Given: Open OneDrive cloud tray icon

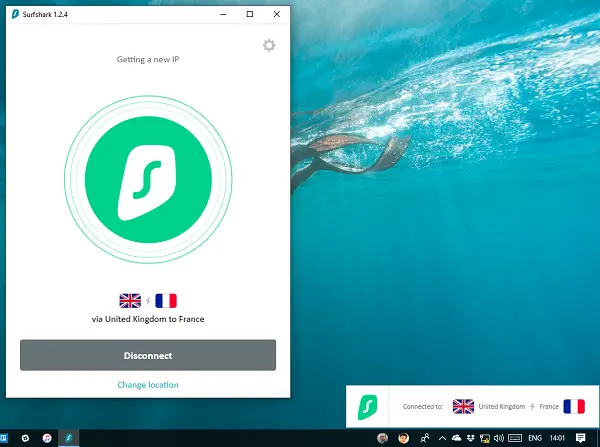Looking at the screenshot, I should 457,438.
